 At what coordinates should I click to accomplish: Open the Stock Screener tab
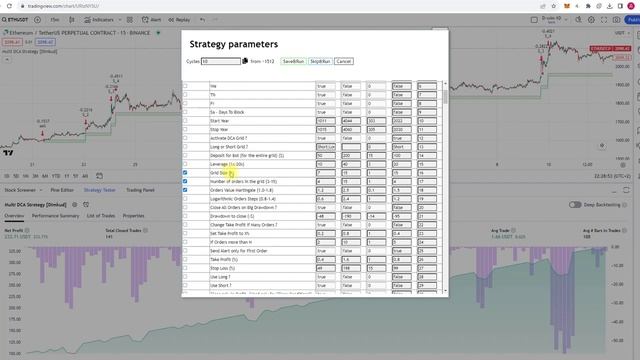(20, 190)
